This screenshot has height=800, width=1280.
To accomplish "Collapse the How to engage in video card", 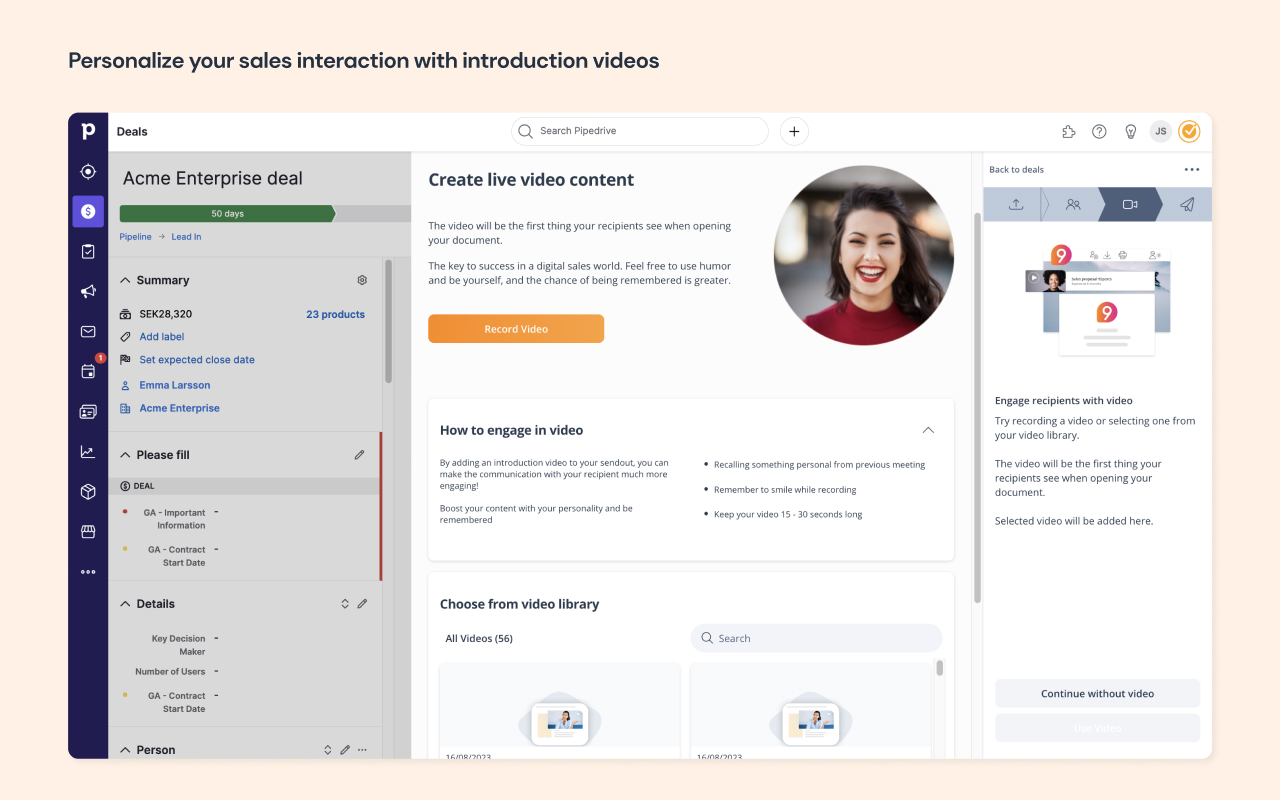I will click(928, 430).
